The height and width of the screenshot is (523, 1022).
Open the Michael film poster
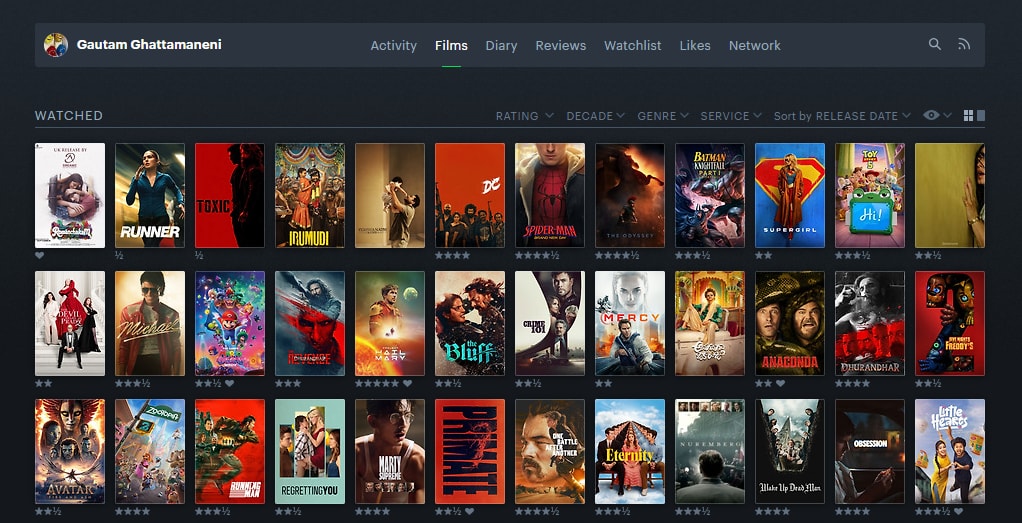[x=150, y=323]
